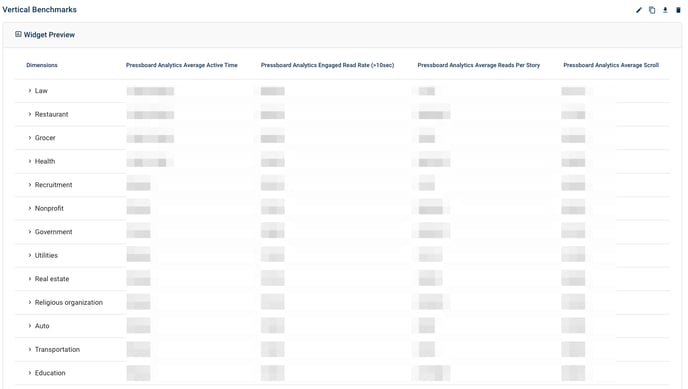Click the download export icon
Viewport: 688px width, 389px height.
tap(665, 10)
